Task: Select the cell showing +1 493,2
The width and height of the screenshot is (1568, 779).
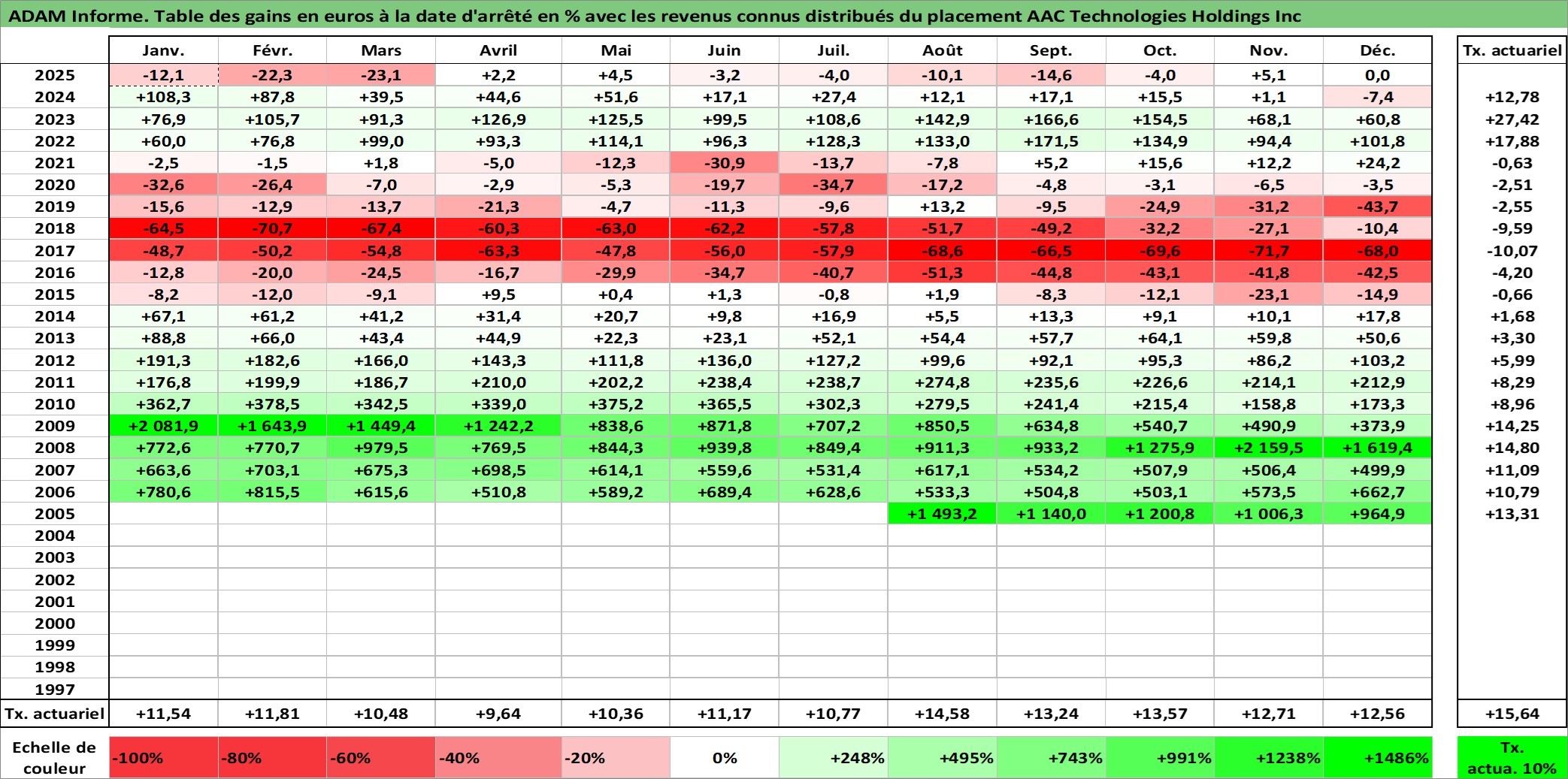Action: click(x=942, y=514)
